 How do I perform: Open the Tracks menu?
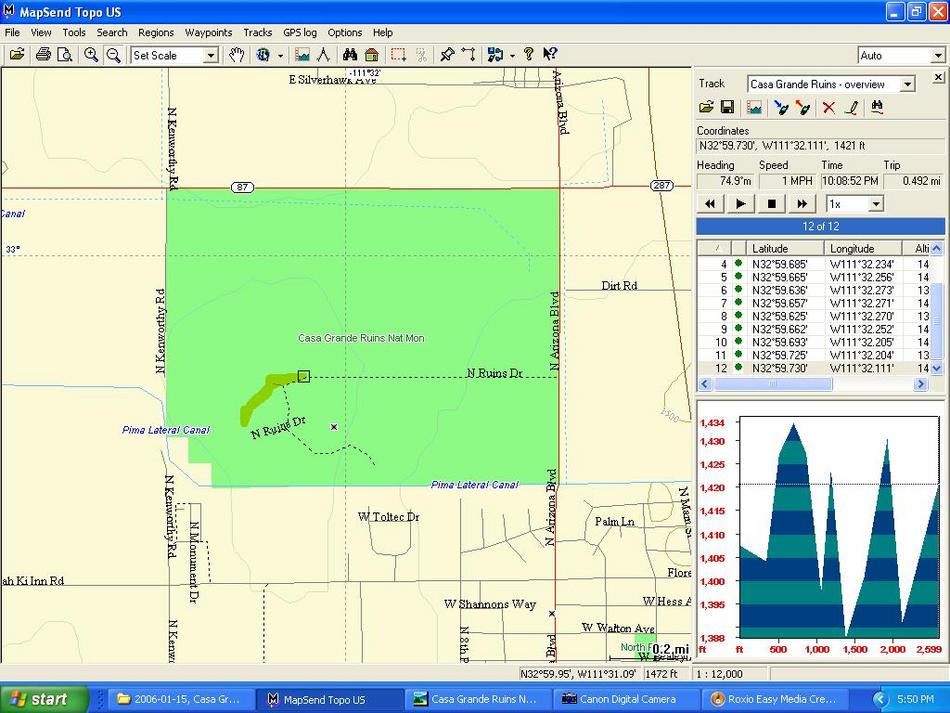point(257,33)
